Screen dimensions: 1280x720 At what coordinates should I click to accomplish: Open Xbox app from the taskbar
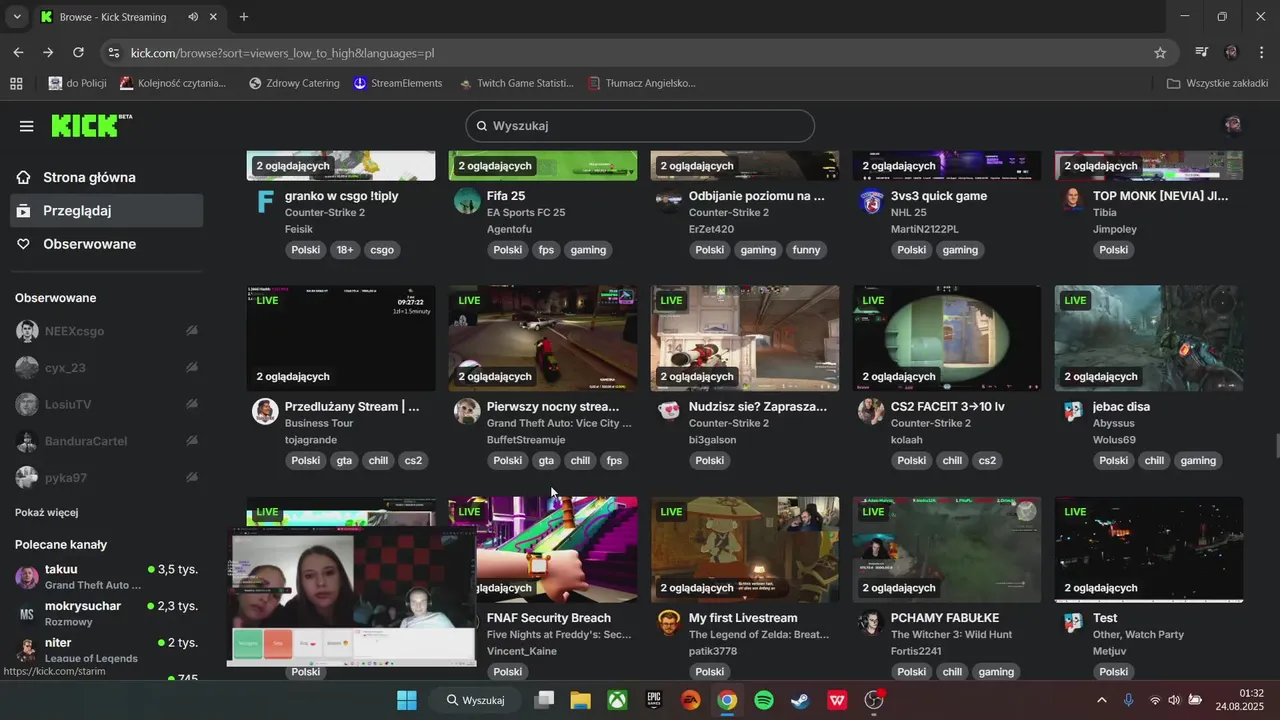(x=618, y=700)
